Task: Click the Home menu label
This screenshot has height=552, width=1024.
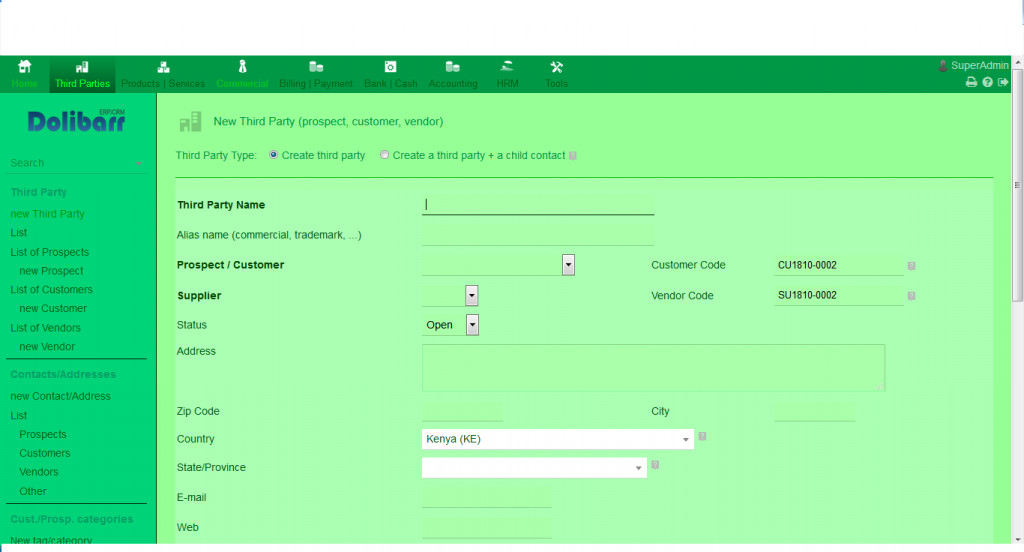Action: coord(24,84)
